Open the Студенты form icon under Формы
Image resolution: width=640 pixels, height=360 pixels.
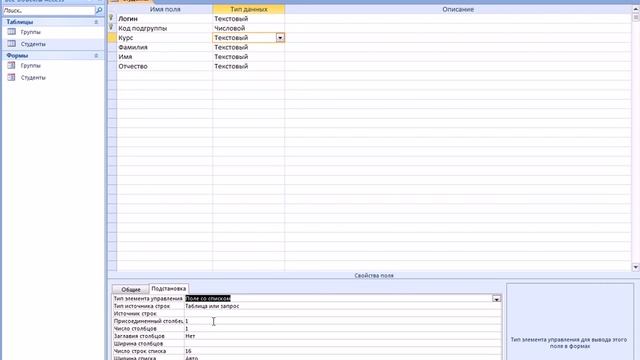pyautogui.click(x=11, y=77)
